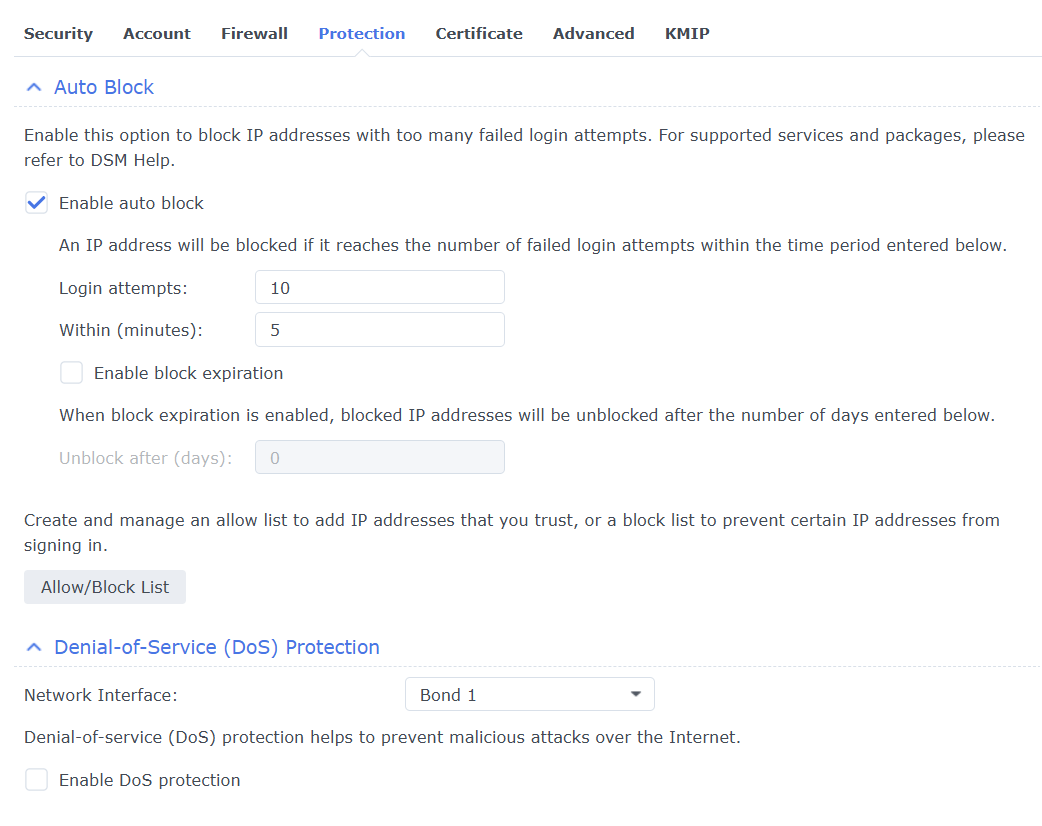Click the Allow/Block List button

coord(105,587)
